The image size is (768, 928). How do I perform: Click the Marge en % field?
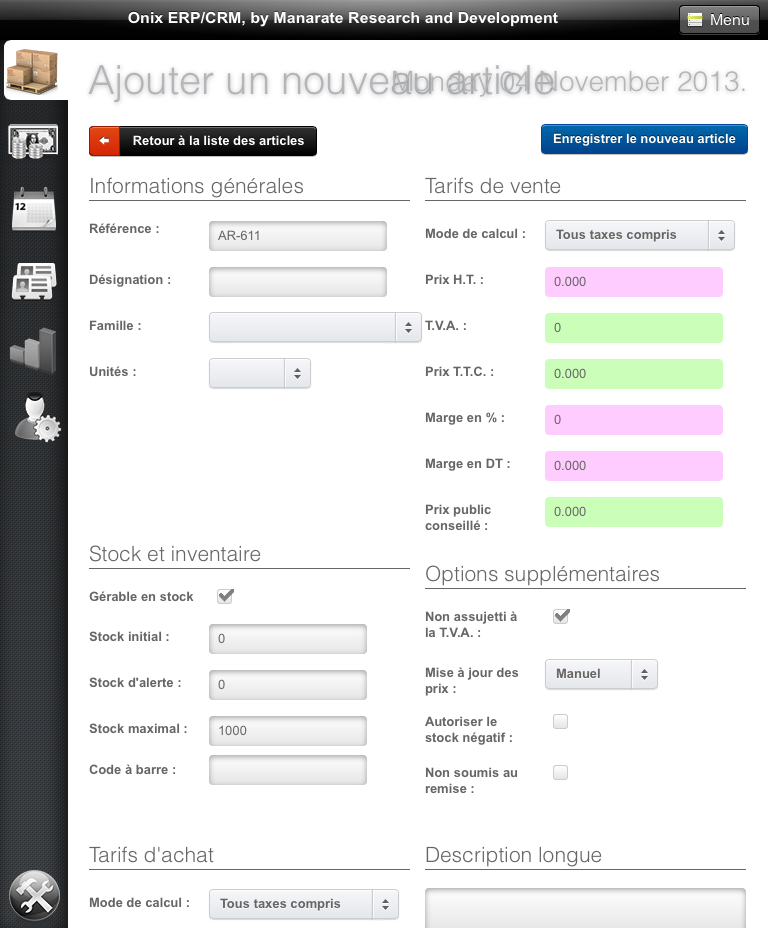coord(634,420)
